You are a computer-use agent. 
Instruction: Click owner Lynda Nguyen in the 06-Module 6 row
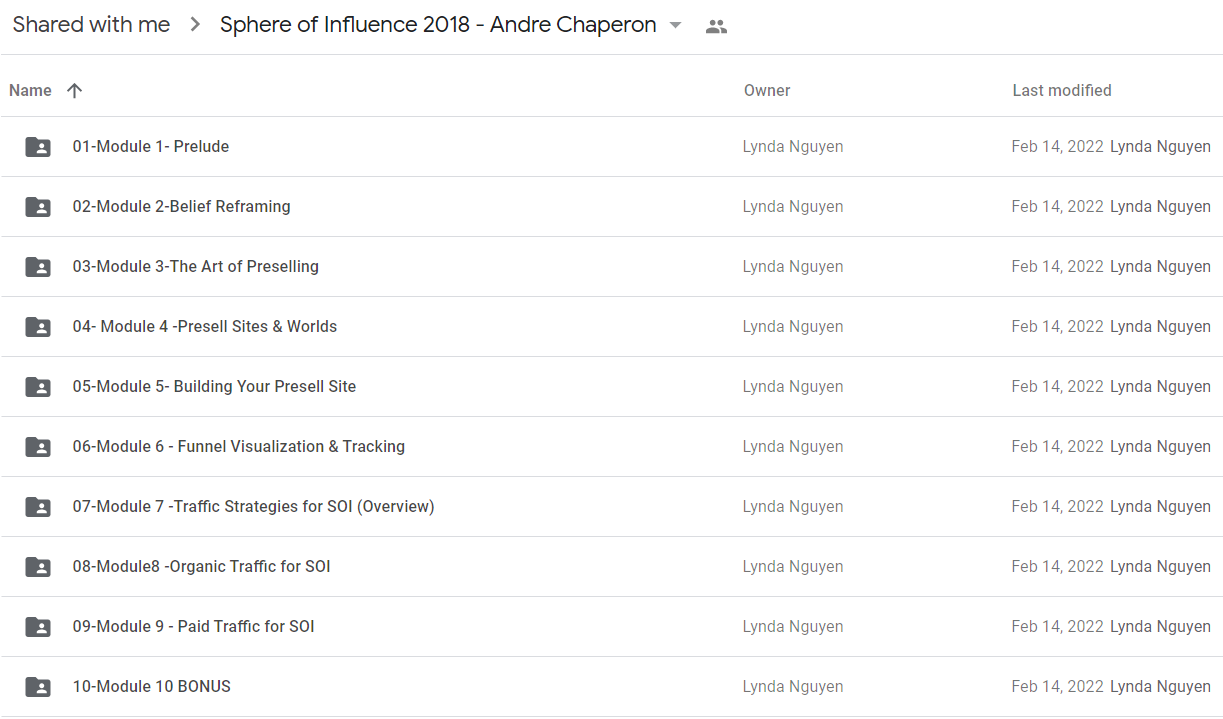[793, 446]
